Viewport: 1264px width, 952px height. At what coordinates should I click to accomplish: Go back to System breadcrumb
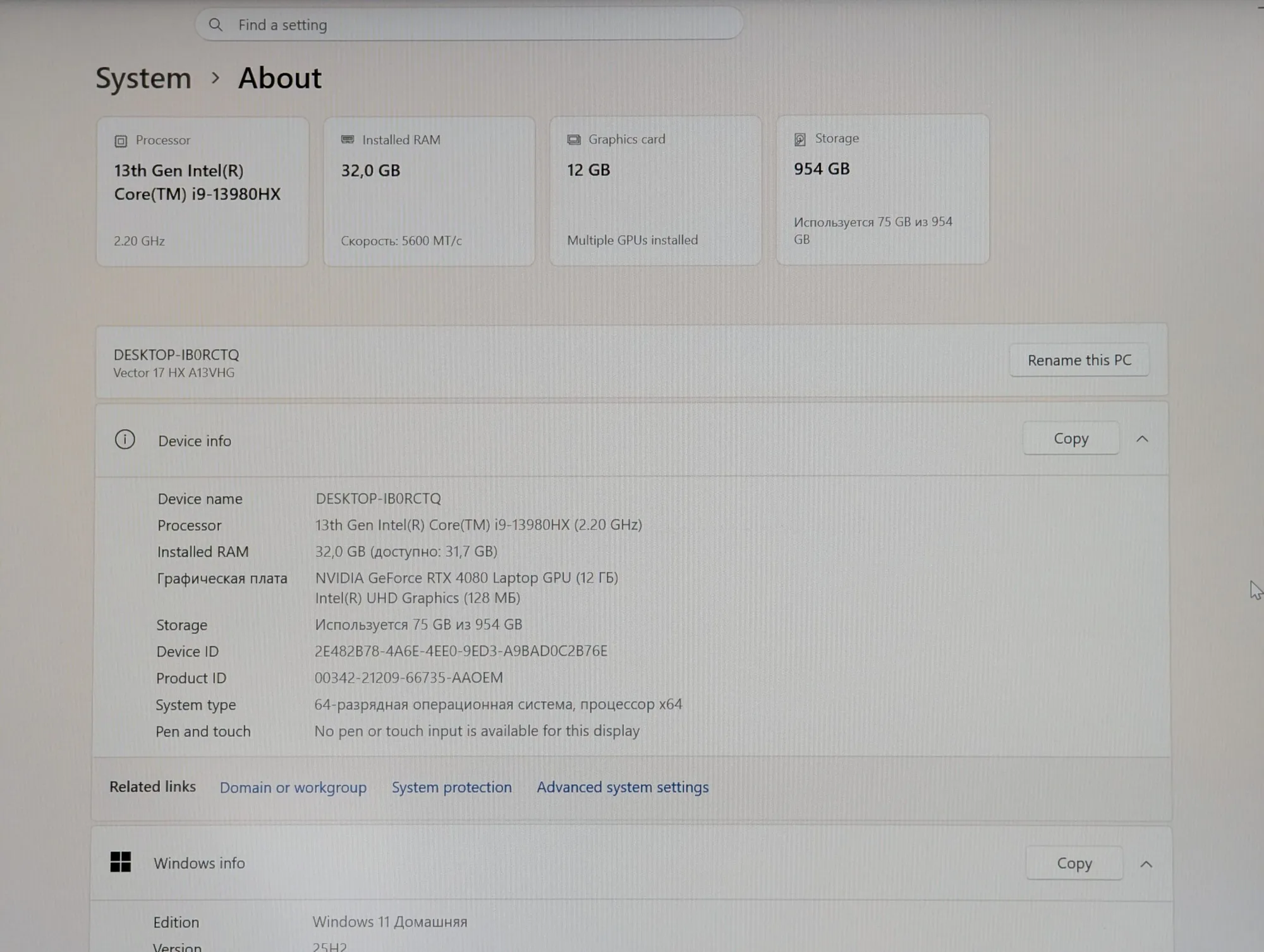143,78
